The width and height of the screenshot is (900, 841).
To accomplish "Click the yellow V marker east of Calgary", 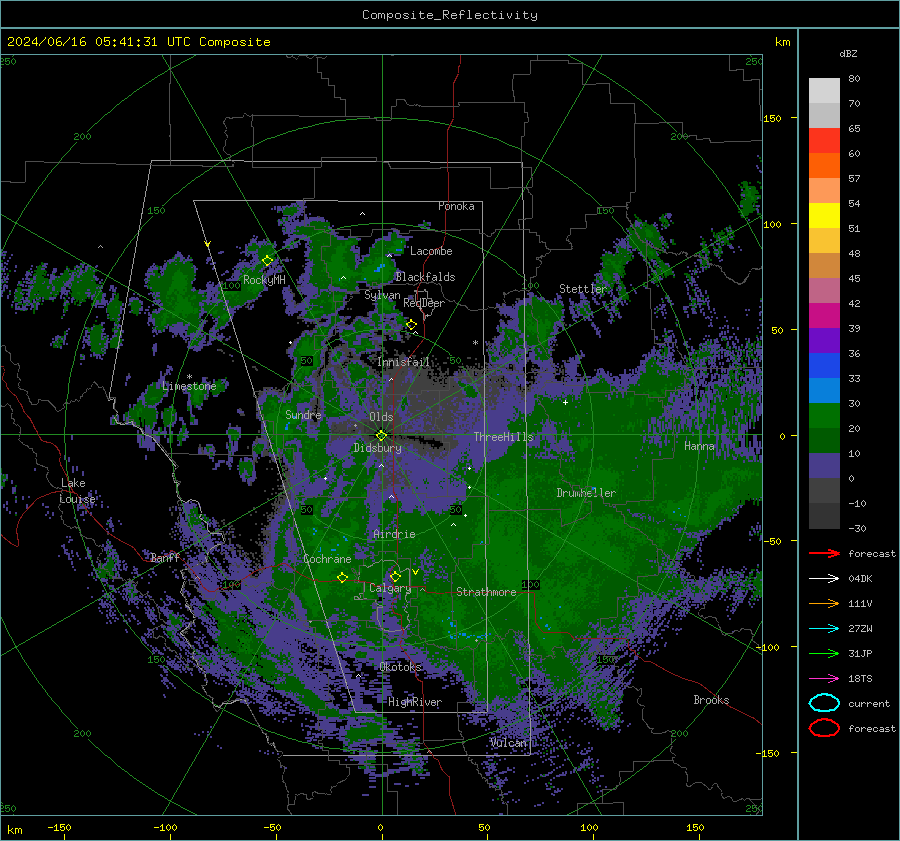I will pos(415,572).
